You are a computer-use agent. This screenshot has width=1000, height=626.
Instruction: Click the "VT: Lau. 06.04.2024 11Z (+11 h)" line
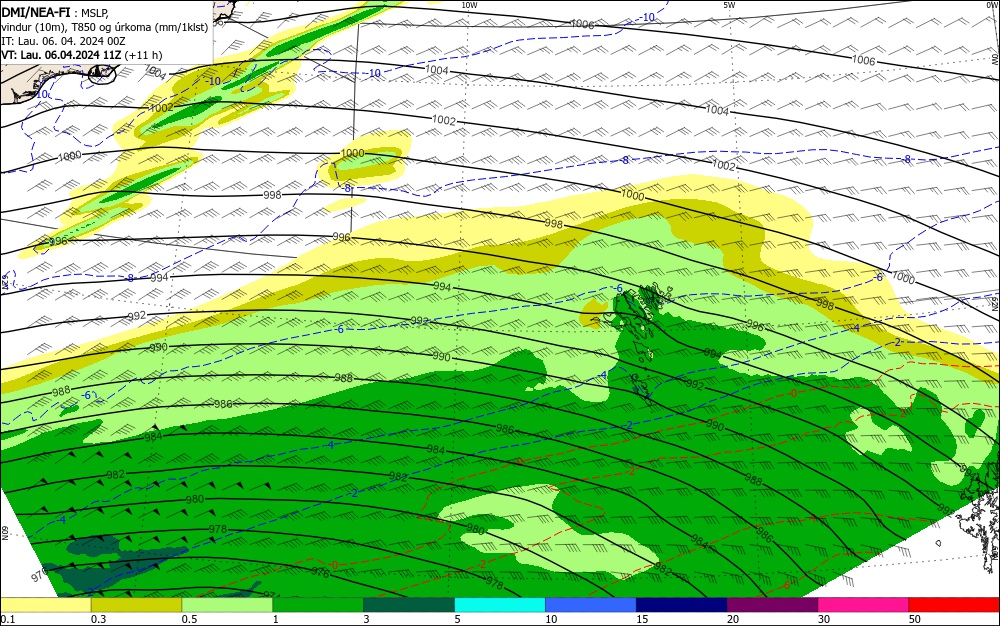pos(82,55)
